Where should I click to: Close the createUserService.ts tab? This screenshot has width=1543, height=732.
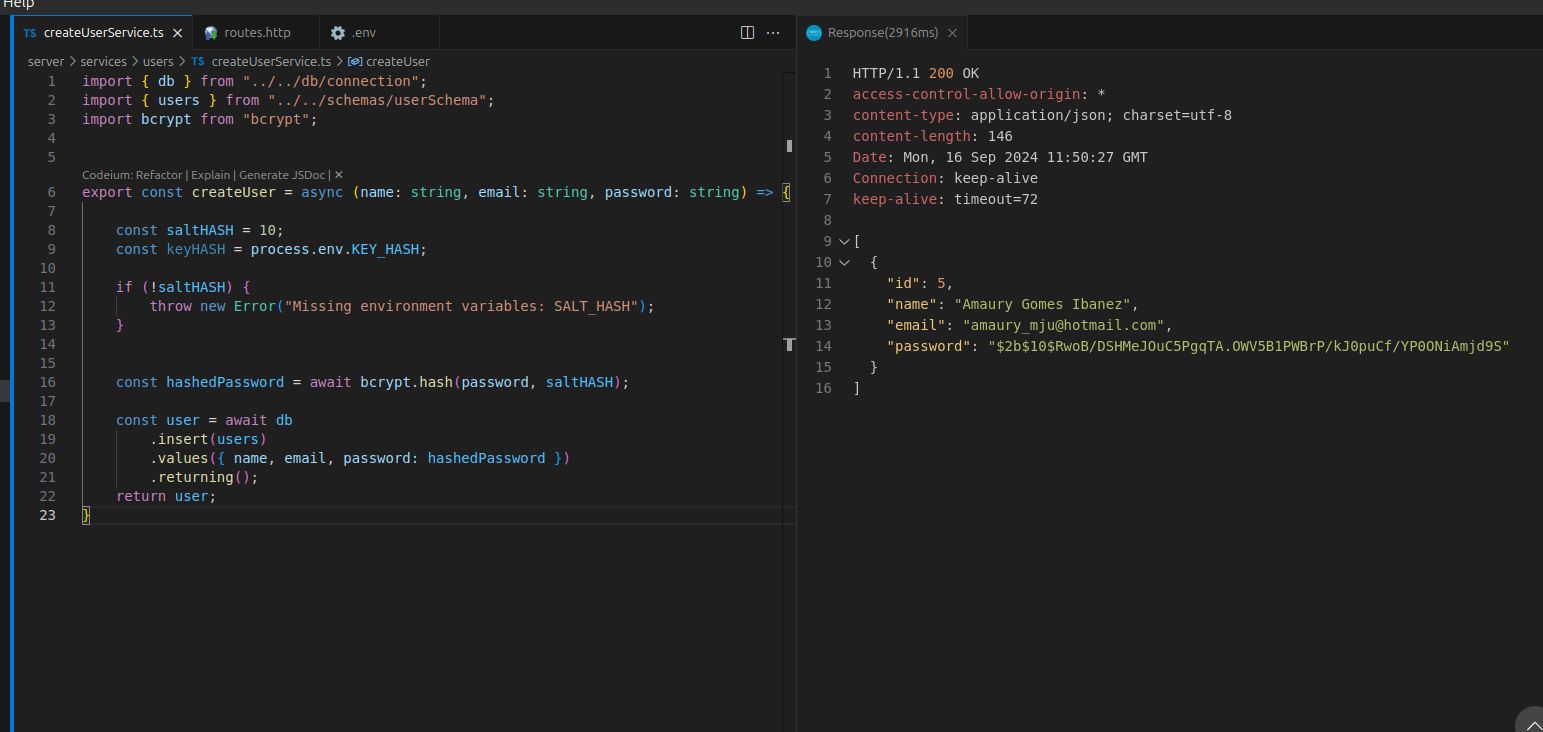point(177,33)
